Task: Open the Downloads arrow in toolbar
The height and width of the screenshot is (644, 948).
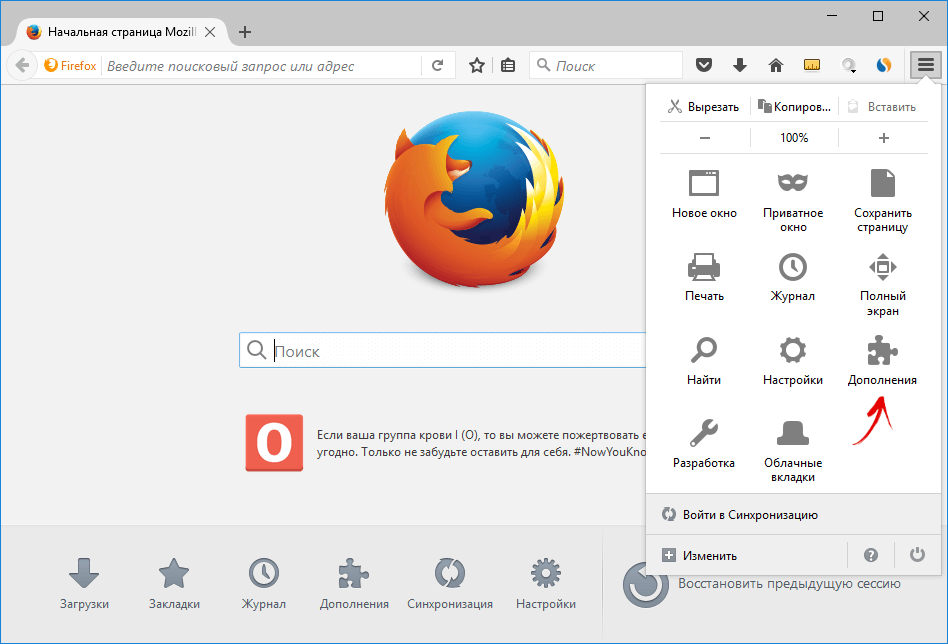Action: 739,65
